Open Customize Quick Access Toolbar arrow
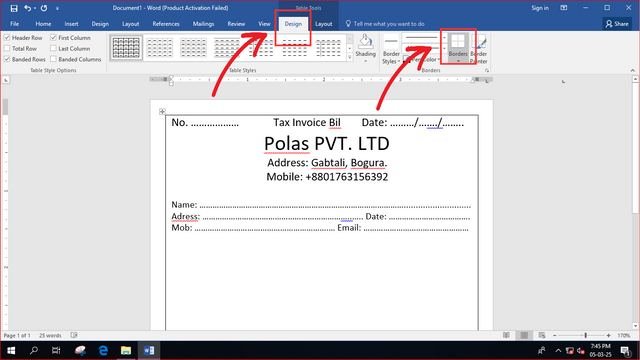Viewport: 640px width, 360px height. (57, 8)
